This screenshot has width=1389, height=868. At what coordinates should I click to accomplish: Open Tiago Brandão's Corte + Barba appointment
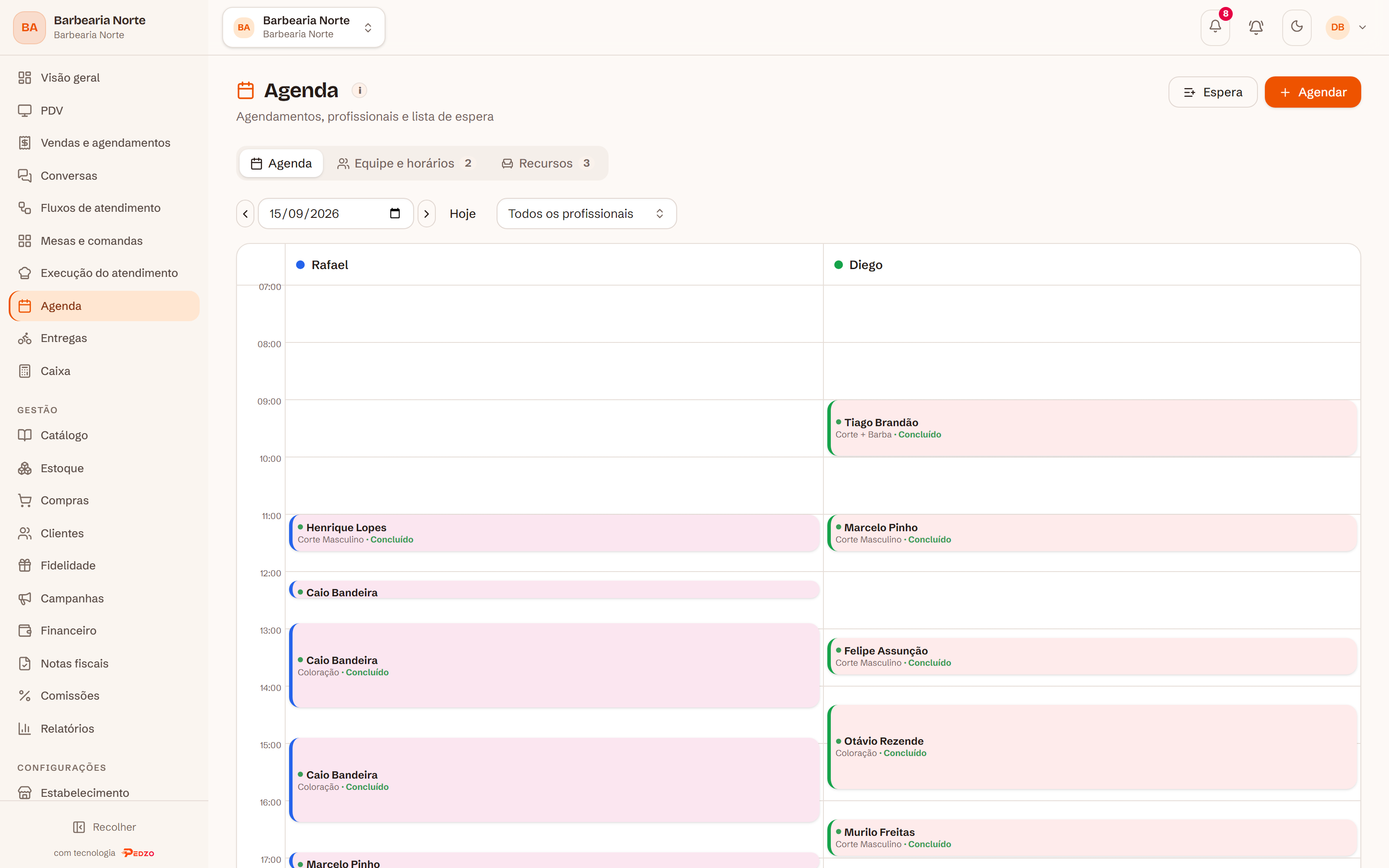coord(1092,428)
